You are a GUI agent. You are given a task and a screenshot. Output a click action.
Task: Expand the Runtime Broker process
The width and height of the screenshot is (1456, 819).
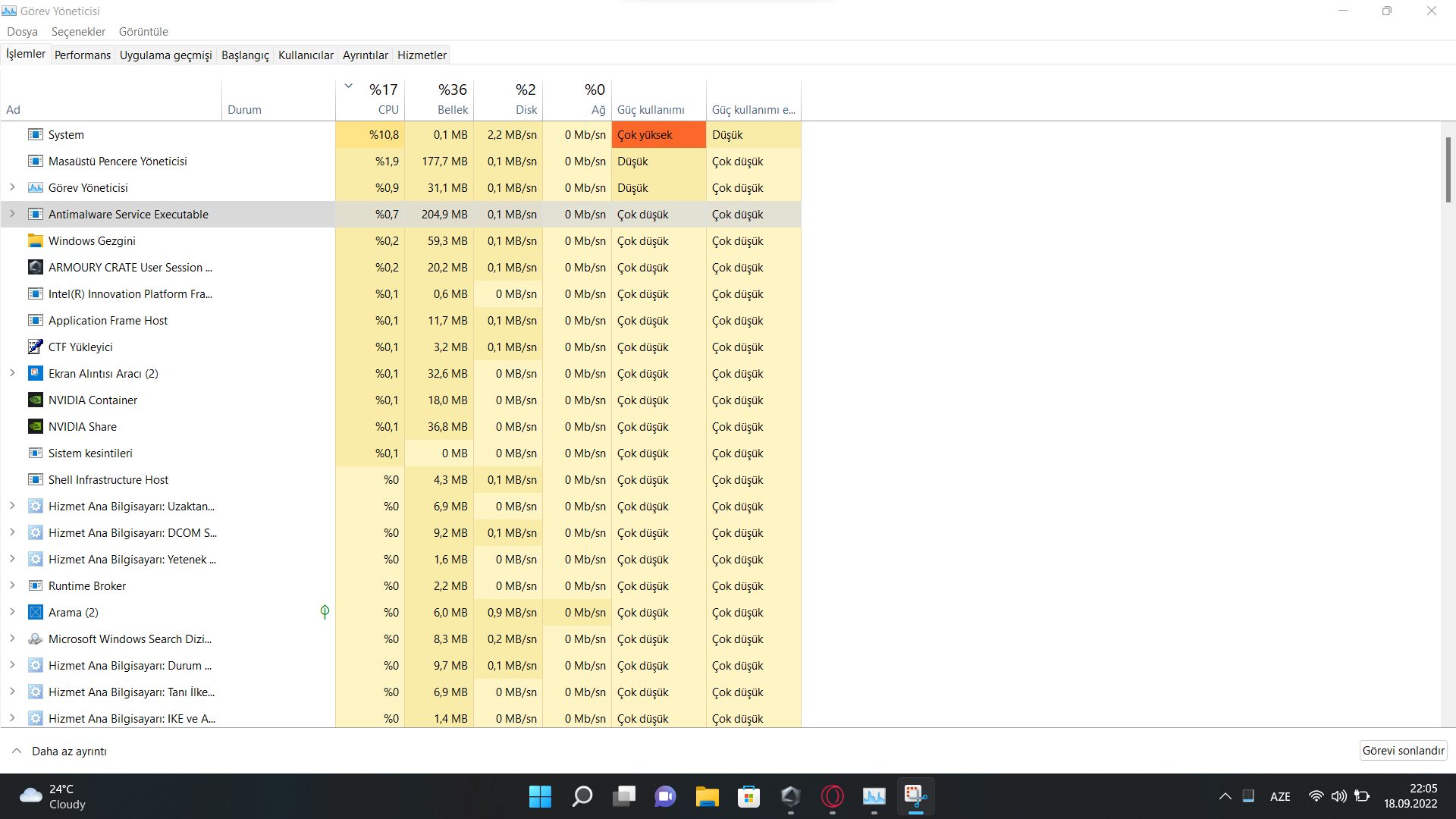pyautogui.click(x=12, y=585)
